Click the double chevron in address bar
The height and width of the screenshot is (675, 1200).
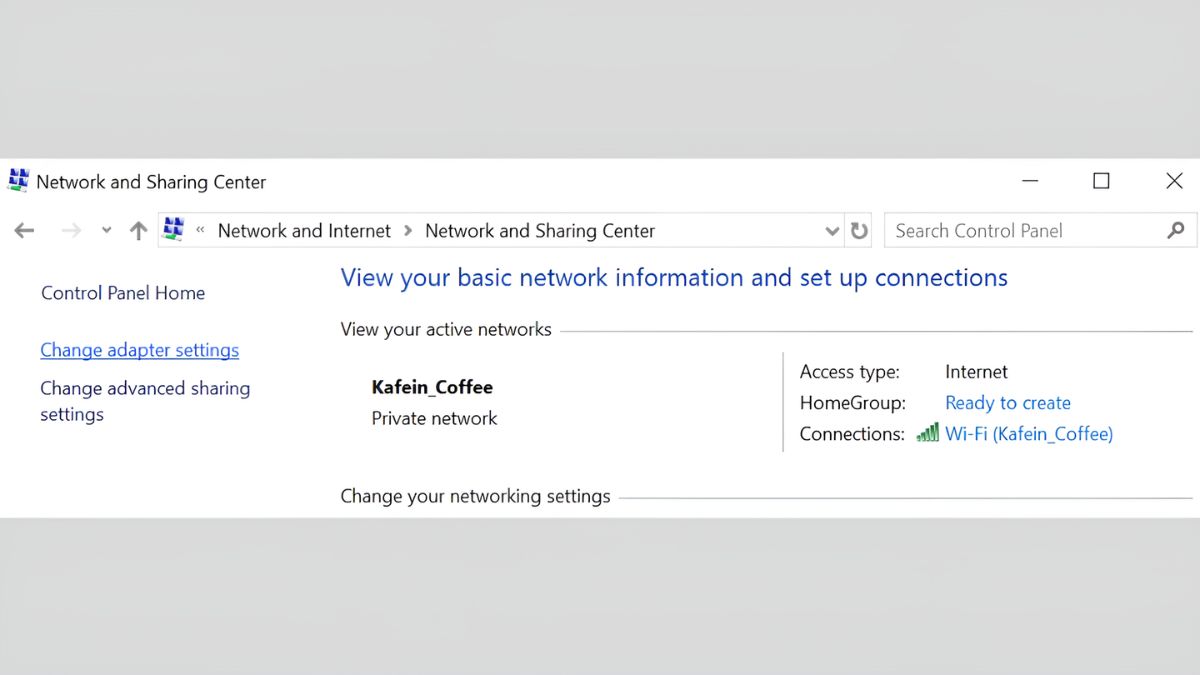click(x=200, y=230)
